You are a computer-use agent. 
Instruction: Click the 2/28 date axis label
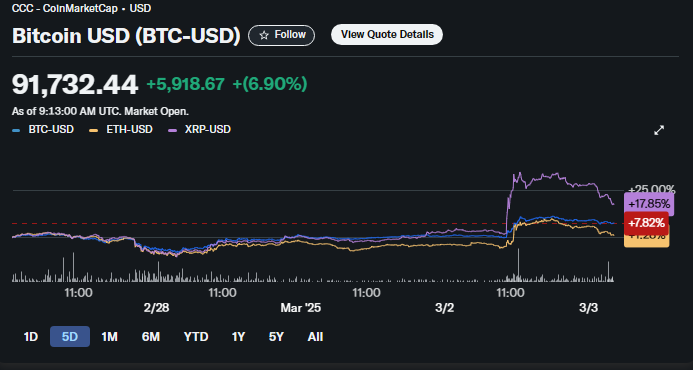[x=156, y=309]
